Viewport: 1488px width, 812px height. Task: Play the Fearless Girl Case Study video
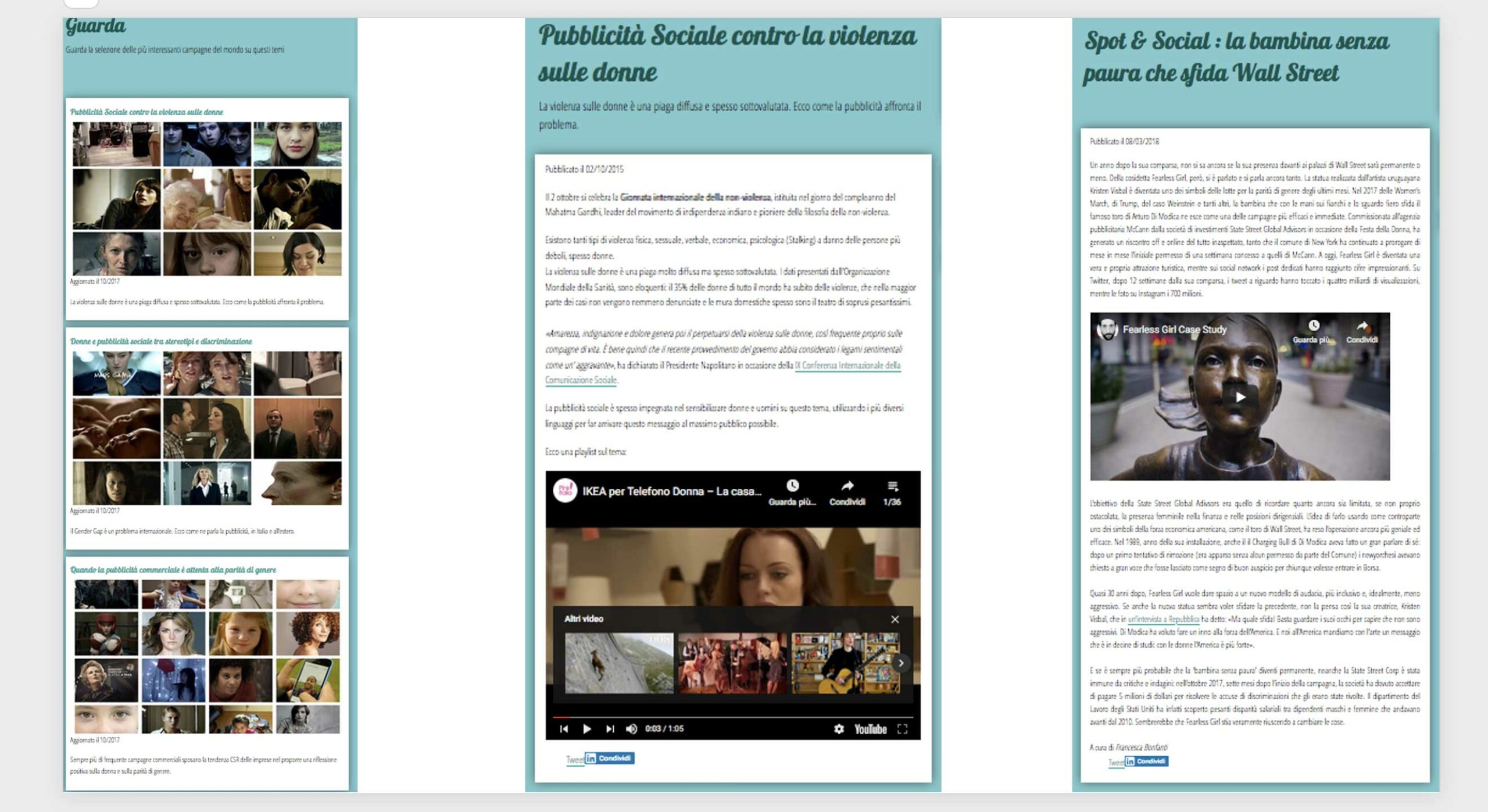[1240, 397]
